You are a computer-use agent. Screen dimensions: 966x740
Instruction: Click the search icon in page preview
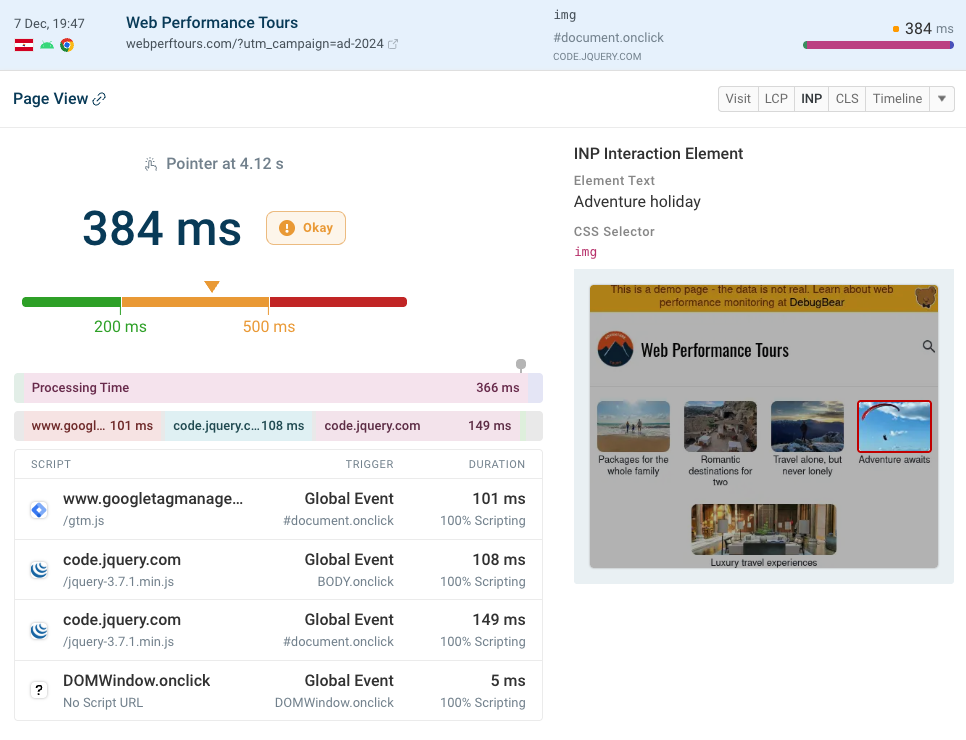928,347
